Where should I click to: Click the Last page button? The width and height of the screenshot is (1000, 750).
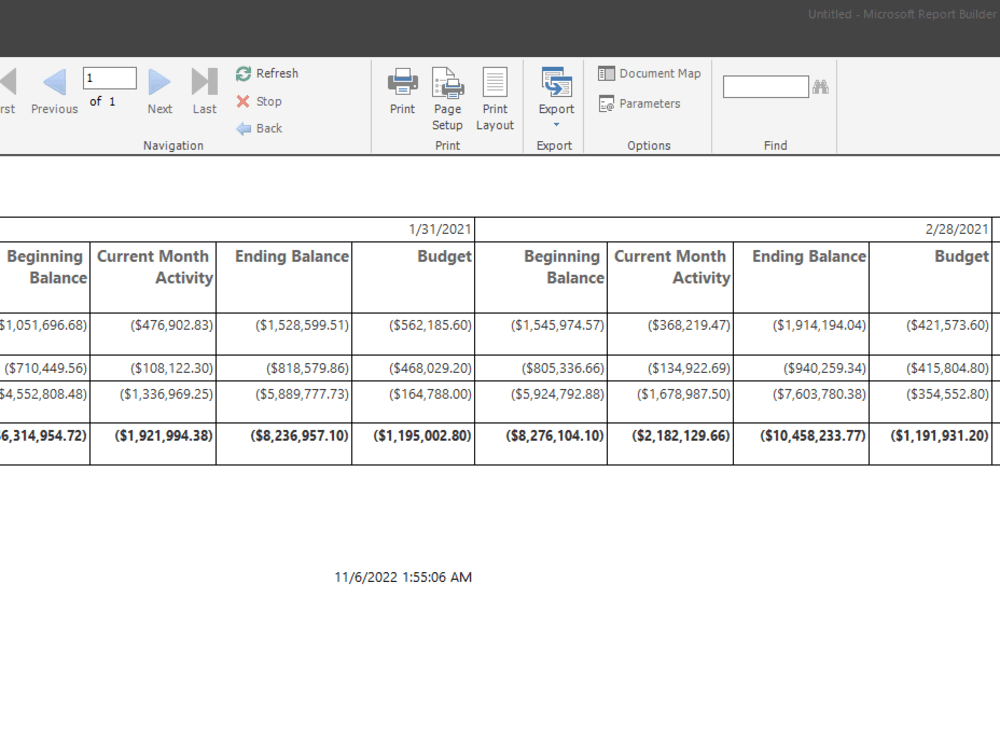tap(204, 82)
